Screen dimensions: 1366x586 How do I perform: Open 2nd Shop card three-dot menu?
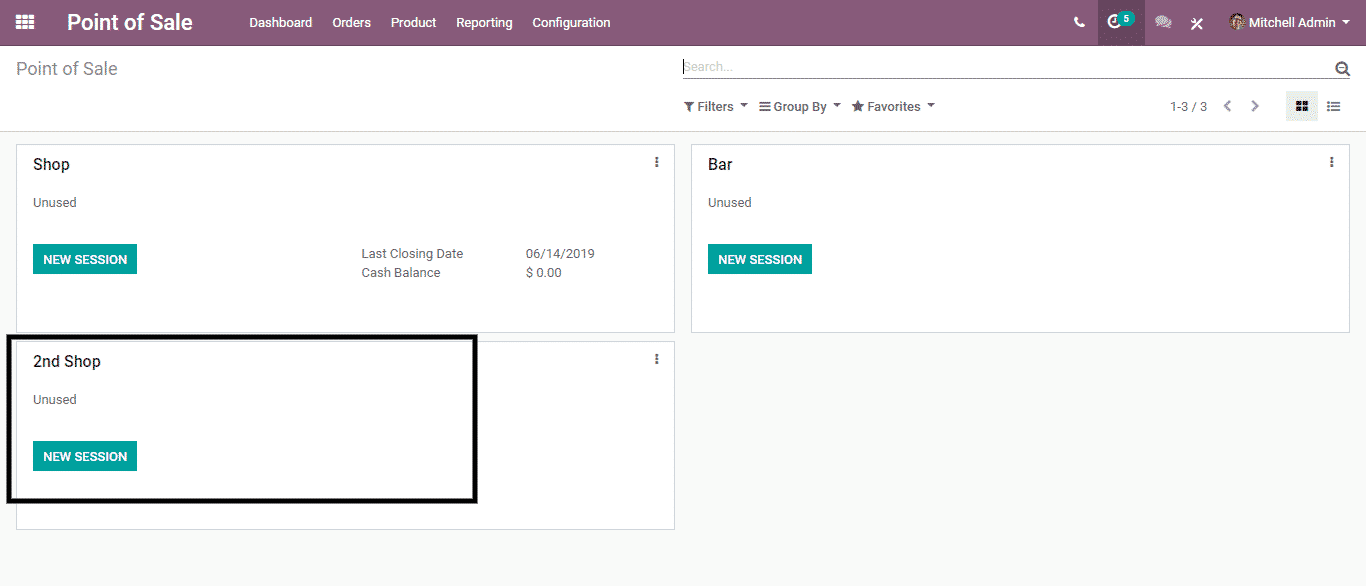[656, 359]
